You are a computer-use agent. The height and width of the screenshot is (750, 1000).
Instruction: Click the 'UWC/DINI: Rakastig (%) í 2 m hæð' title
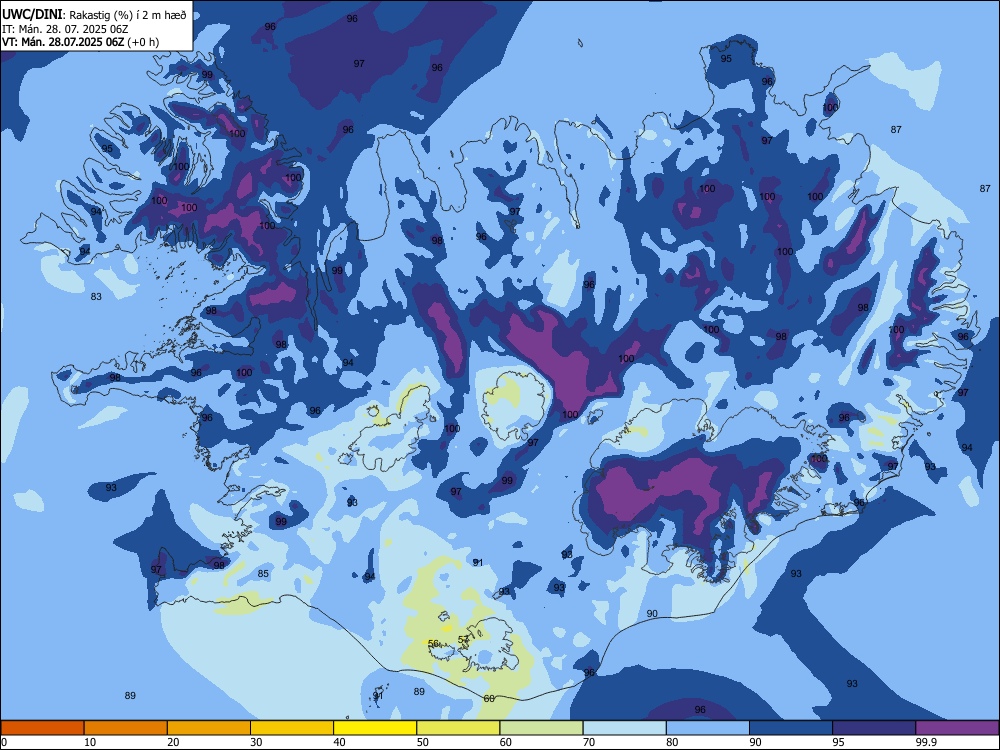click(x=94, y=15)
